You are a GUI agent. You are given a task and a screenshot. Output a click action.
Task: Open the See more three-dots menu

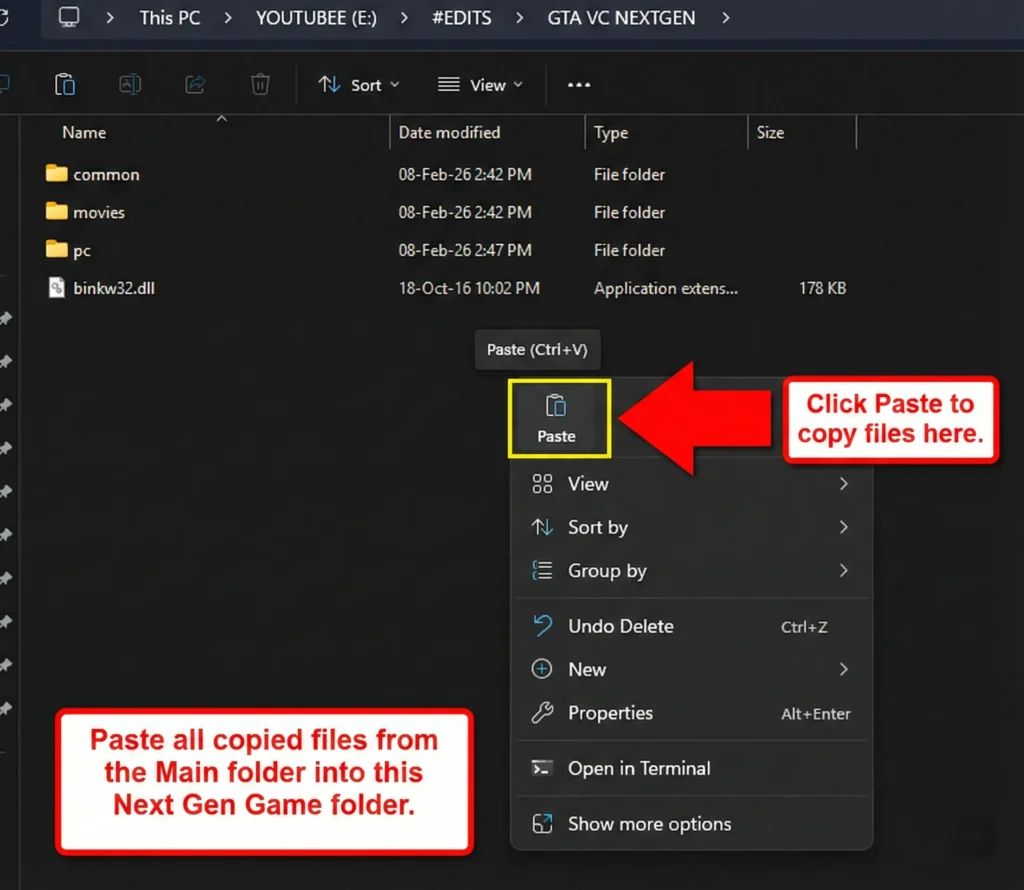click(579, 85)
